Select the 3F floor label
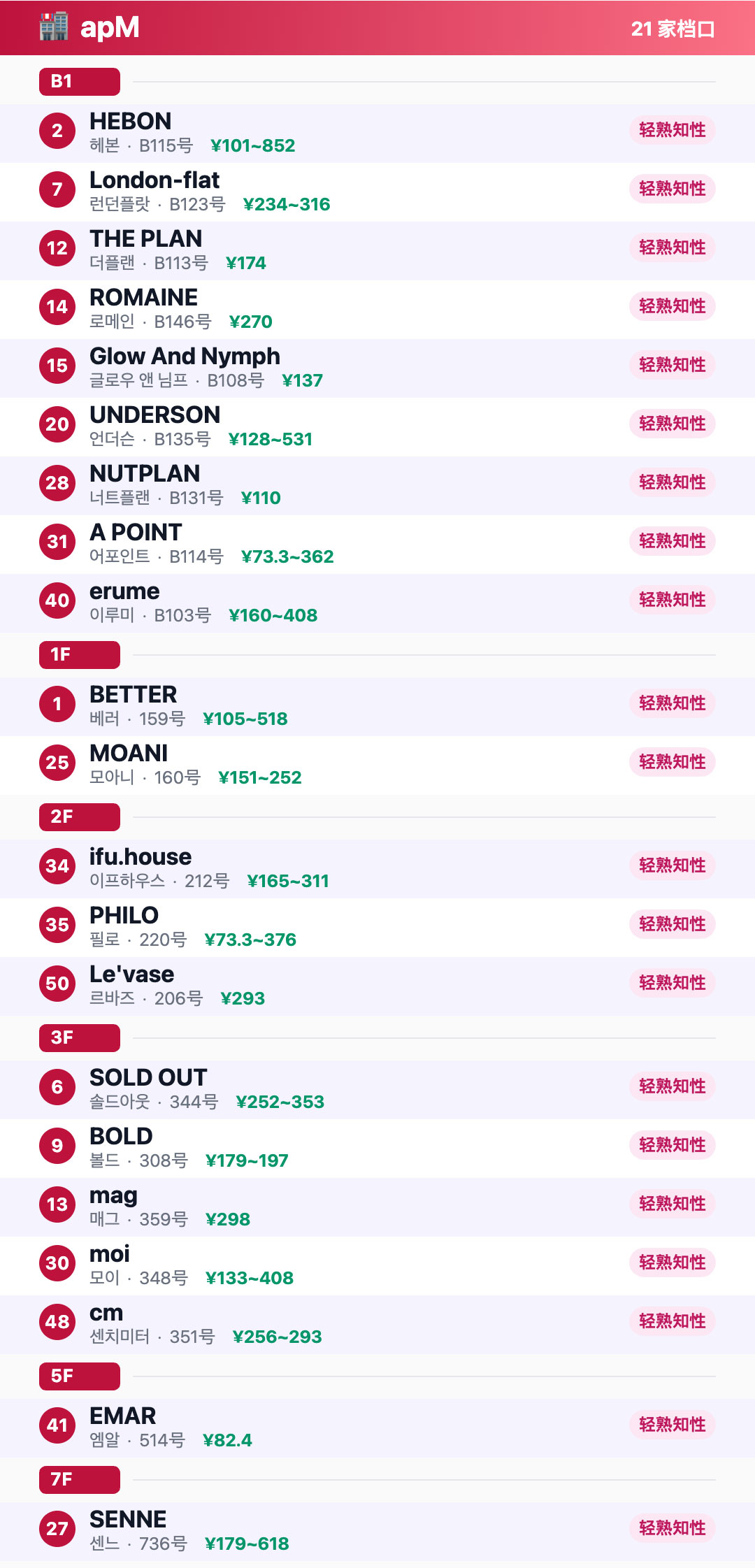 tap(80, 1038)
